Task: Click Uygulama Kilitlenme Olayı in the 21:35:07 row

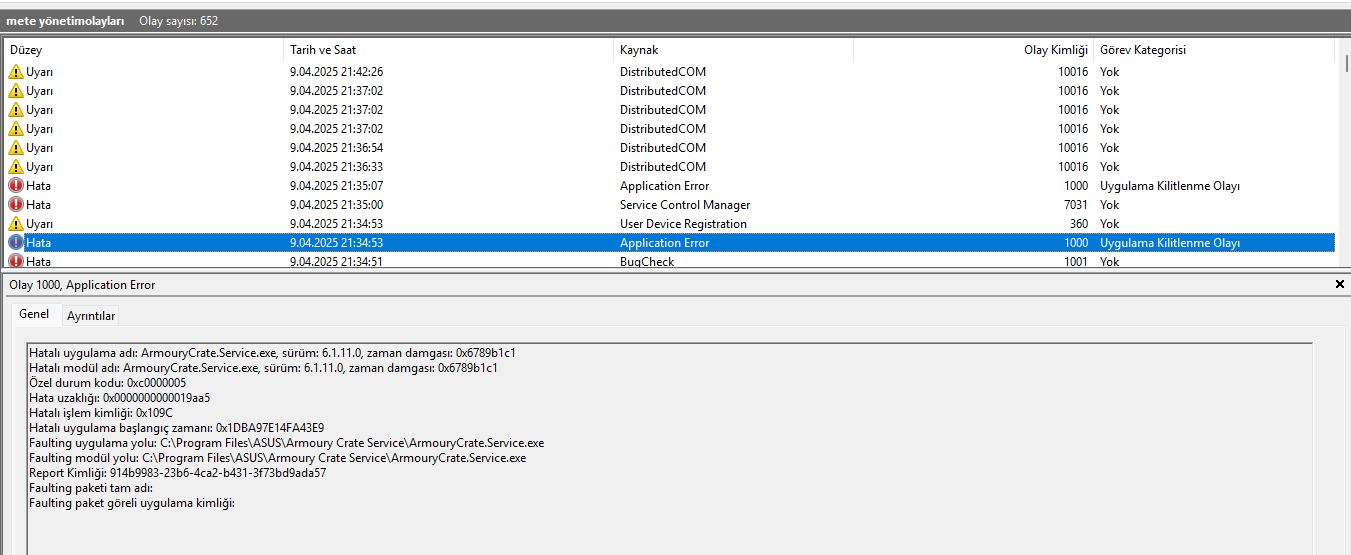Action: coord(1170,186)
